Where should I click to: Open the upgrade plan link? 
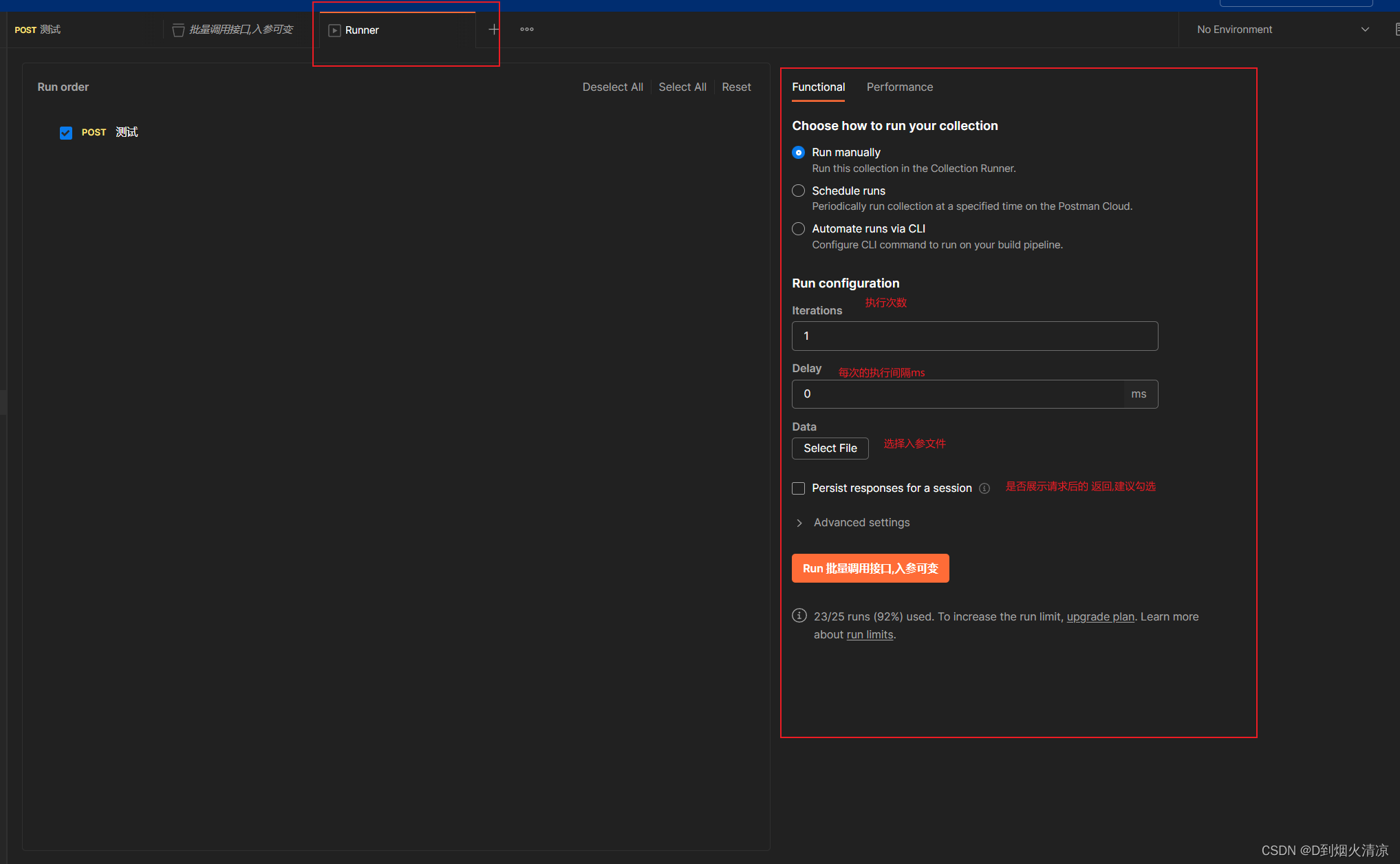click(1100, 617)
